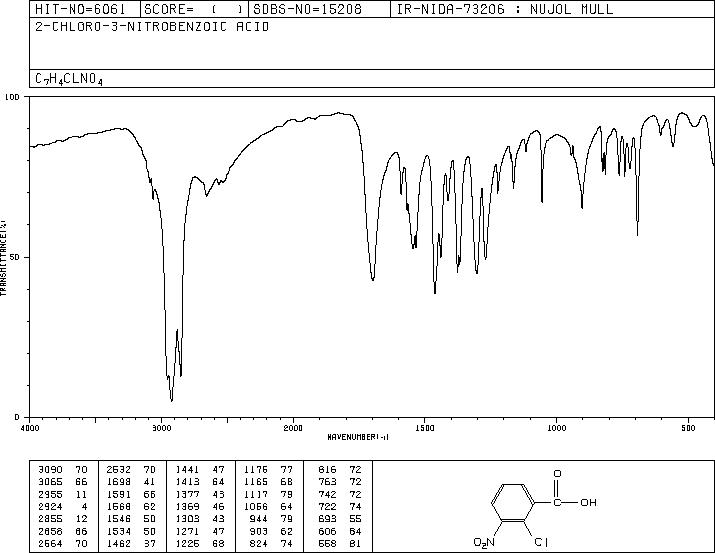
Task: Click peak table entry 1698
Action: coord(119,482)
